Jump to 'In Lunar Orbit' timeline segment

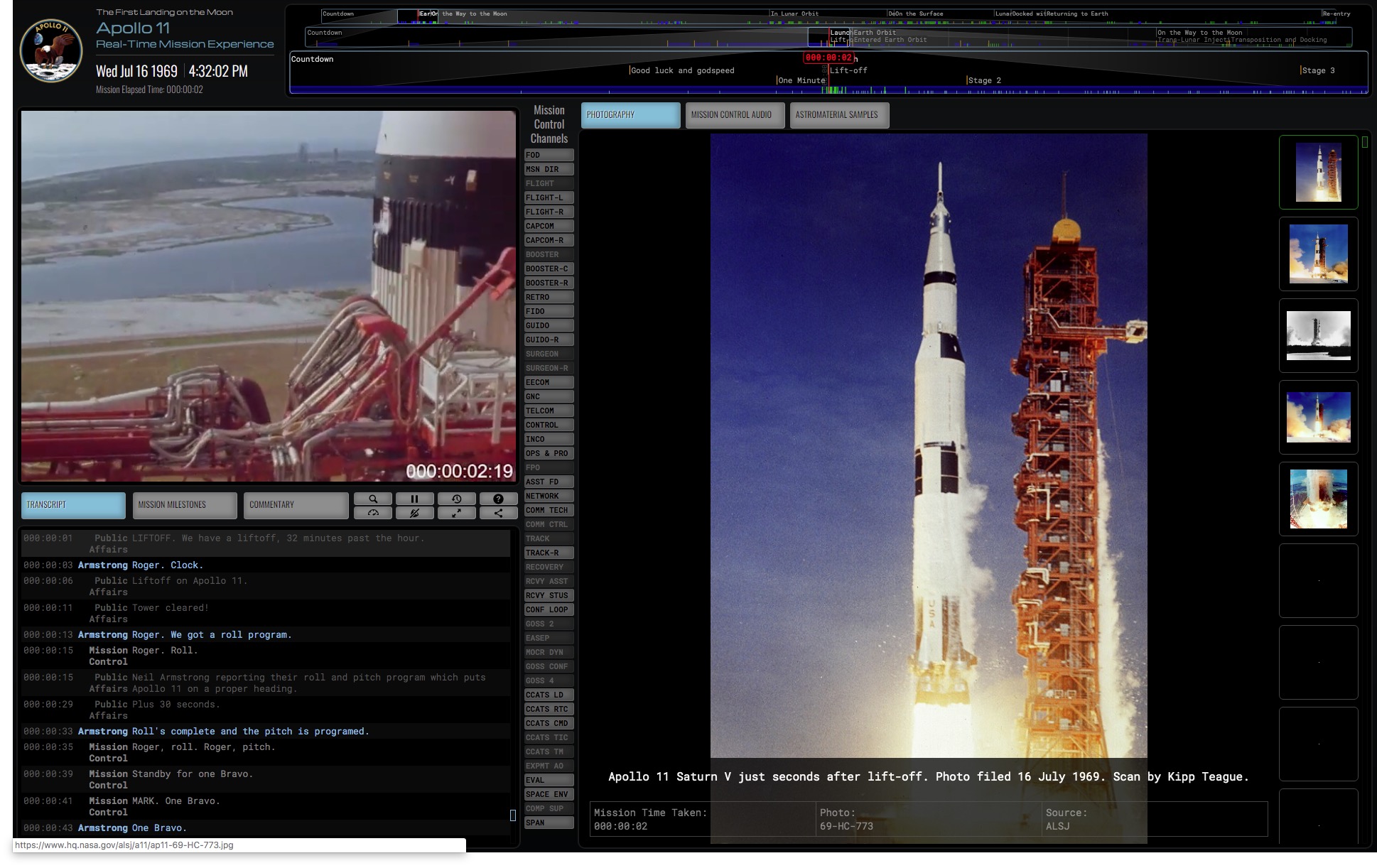pos(794,13)
